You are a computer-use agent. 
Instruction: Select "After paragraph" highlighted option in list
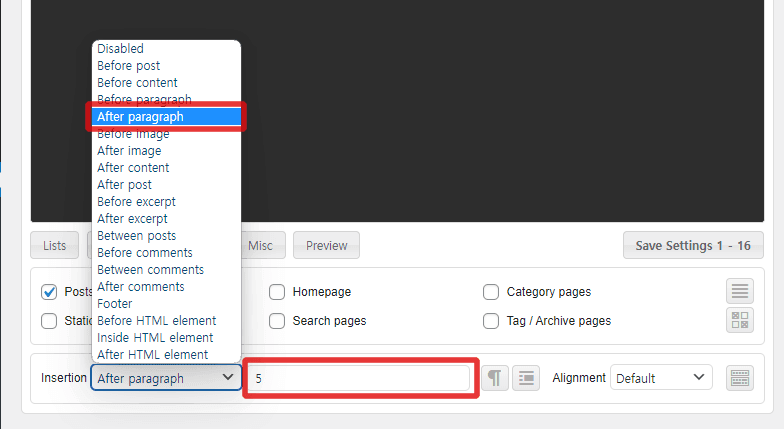point(166,117)
